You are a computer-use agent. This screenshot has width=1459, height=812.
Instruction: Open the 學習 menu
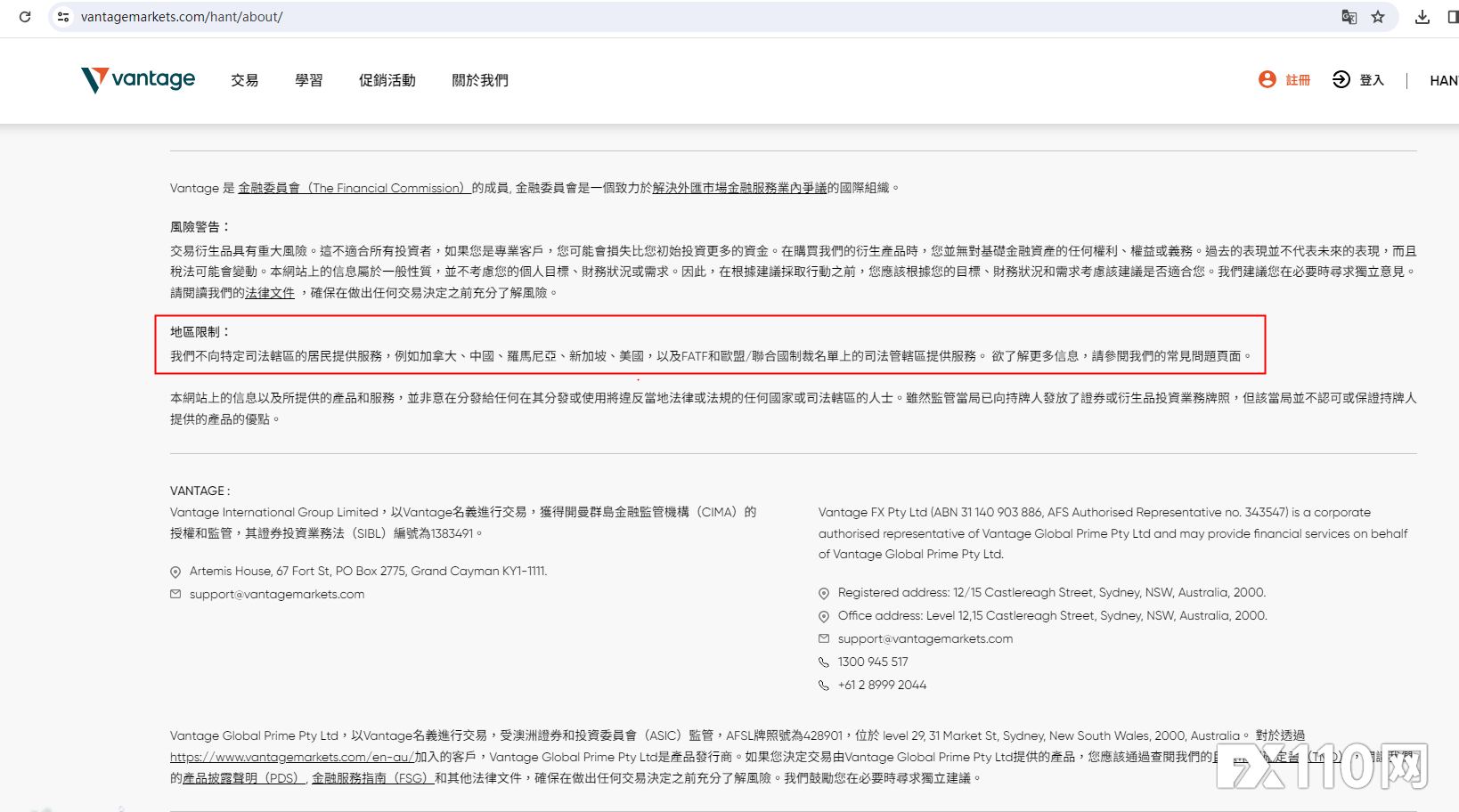pyautogui.click(x=309, y=80)
